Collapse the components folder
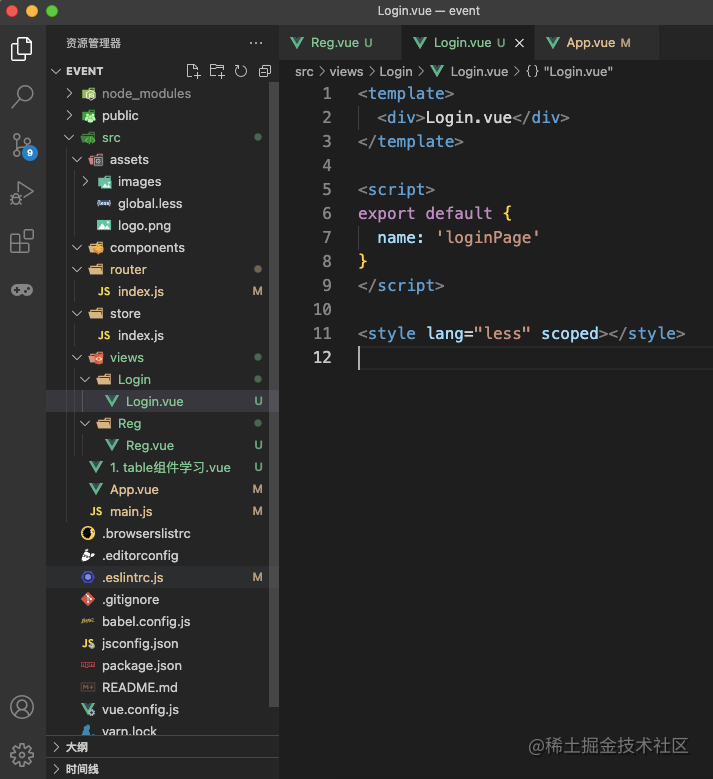713x779 pixels. 162,247
